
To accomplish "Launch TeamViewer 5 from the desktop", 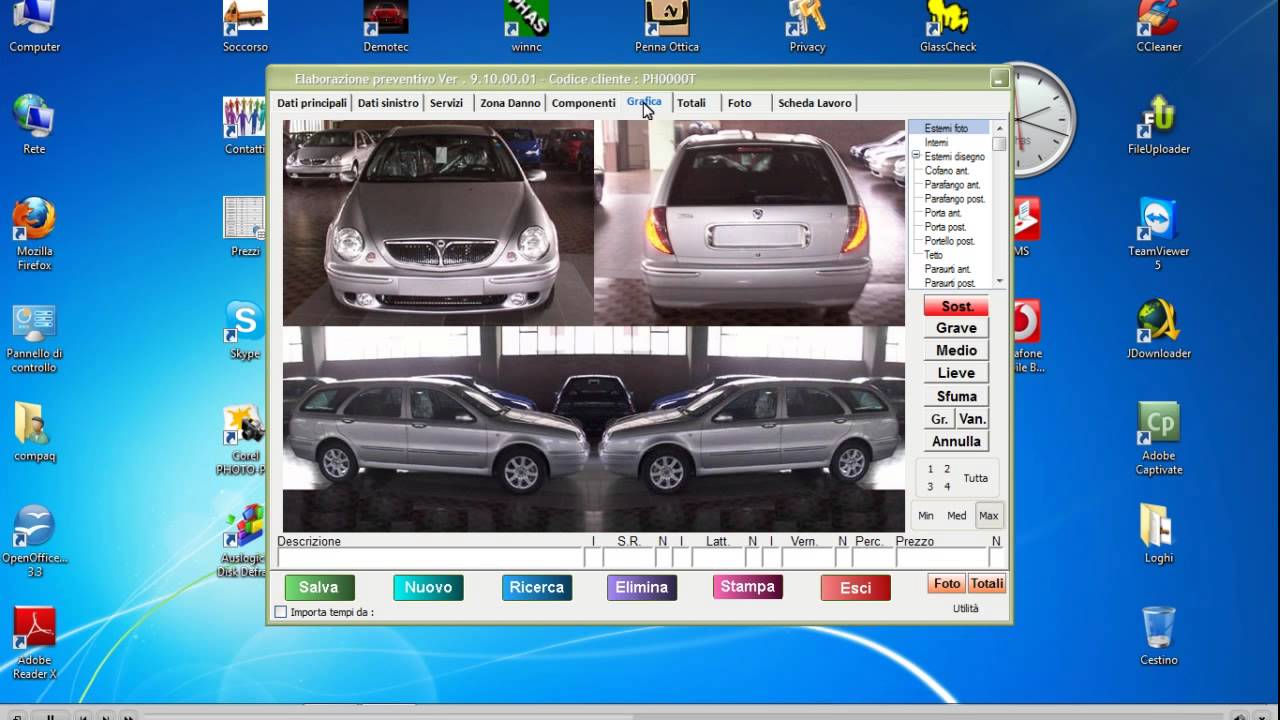I will coord(1159,234).
